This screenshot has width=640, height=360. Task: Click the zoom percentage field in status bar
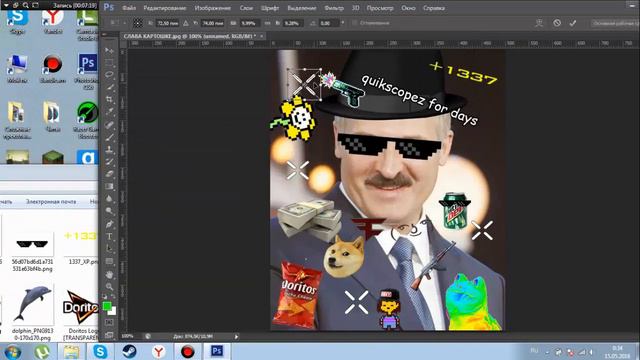[127, 336]
